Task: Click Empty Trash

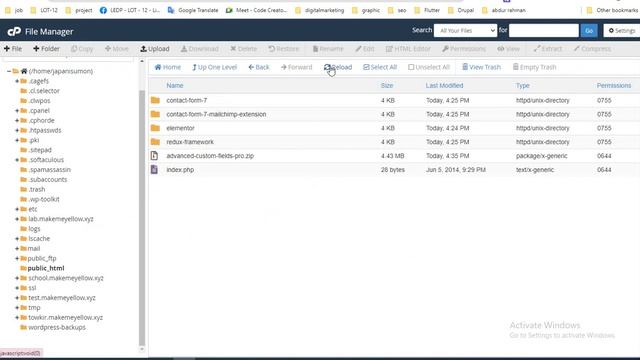Action: click(534, 67)
